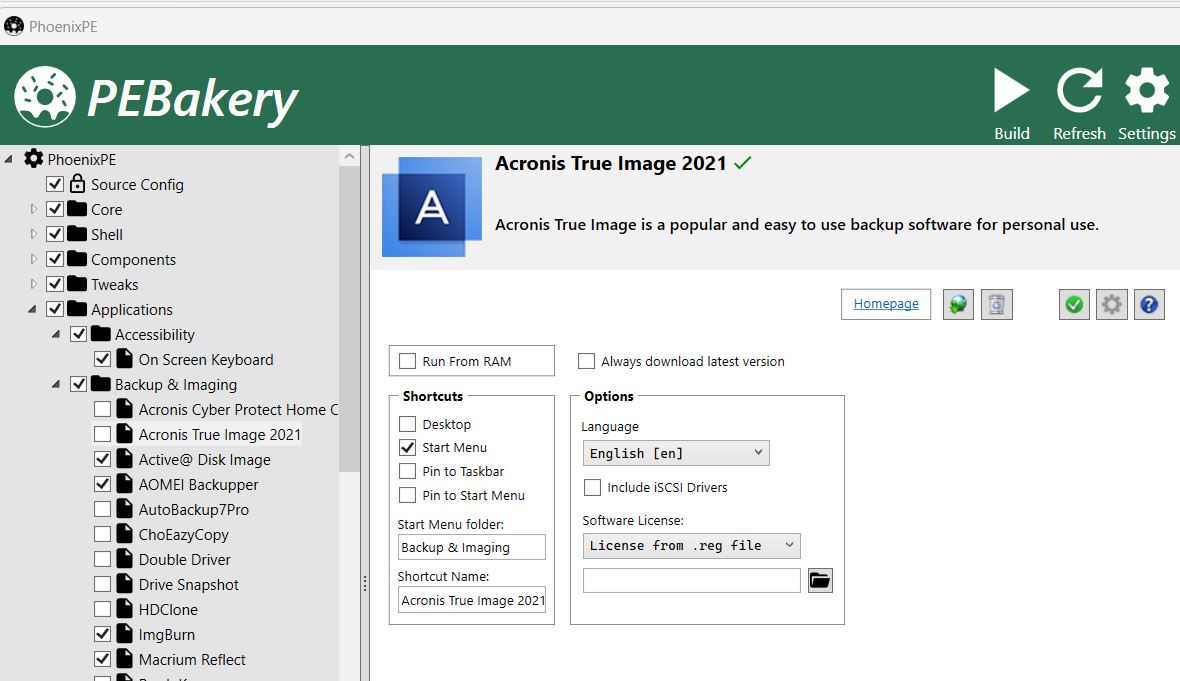Viewport: 1180px width, 681px height.
Task: Select Macrium Reflect in the tree
Action: (x=192, y=660)
